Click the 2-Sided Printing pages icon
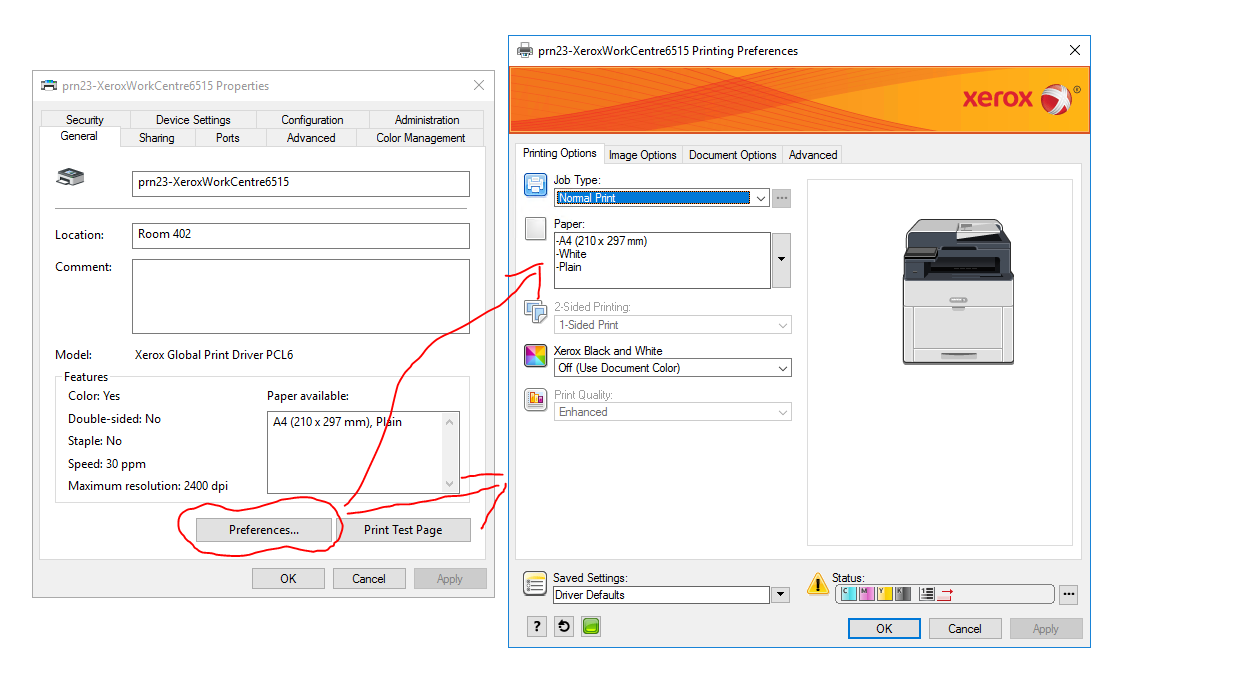The height and width of the screenshot is (698, 1259). tap(536, 311)
